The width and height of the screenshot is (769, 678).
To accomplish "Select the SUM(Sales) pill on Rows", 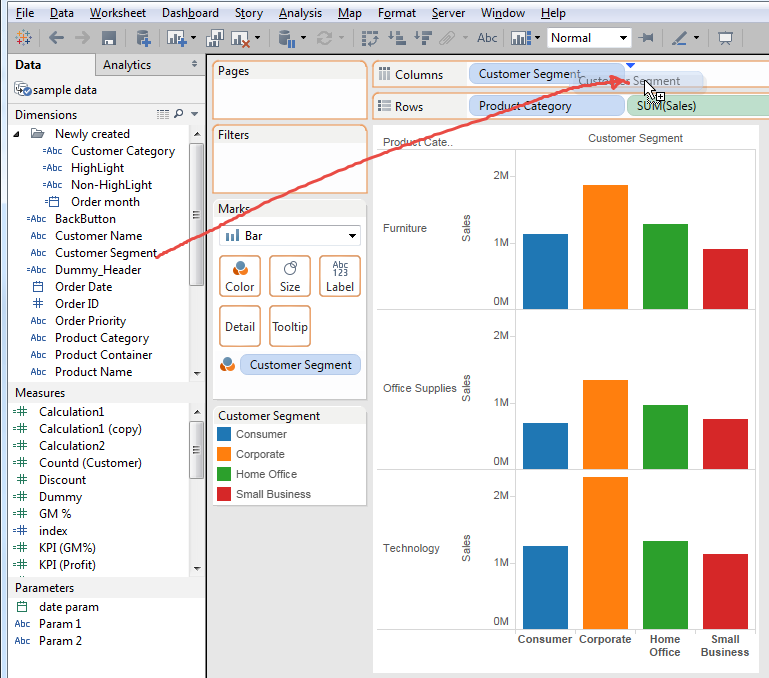I will 697,106.
